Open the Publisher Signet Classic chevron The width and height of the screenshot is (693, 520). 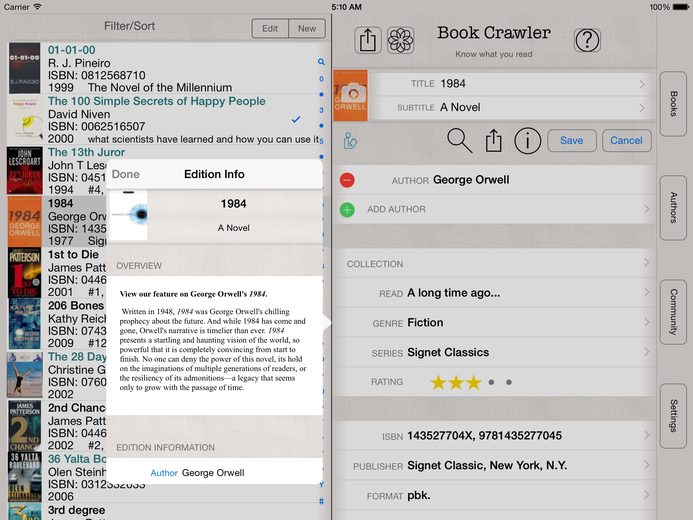coord(647,465)
